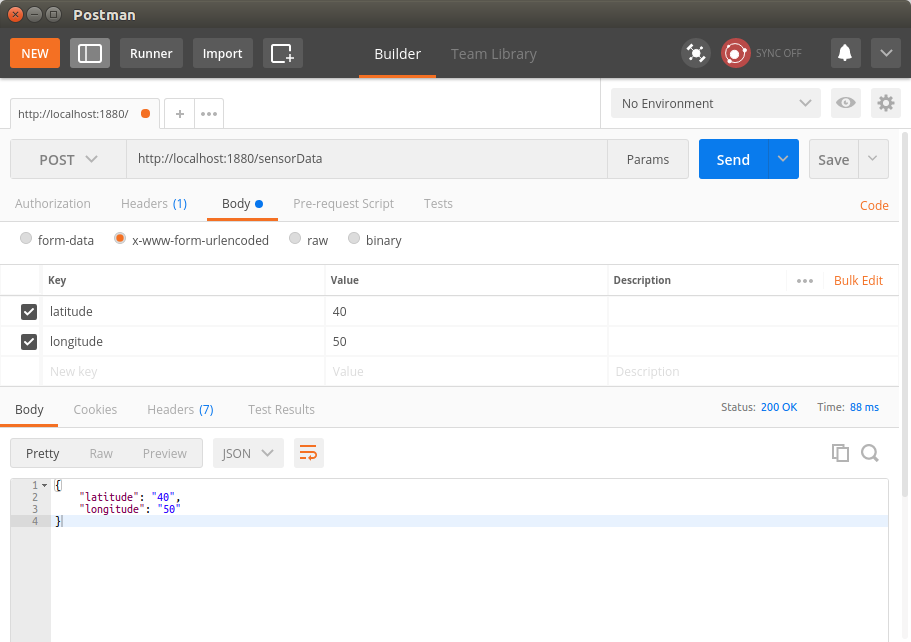Uncheck the latitude key checkbox
This screenshot has width=911, height=642.
tap(29, 312)
